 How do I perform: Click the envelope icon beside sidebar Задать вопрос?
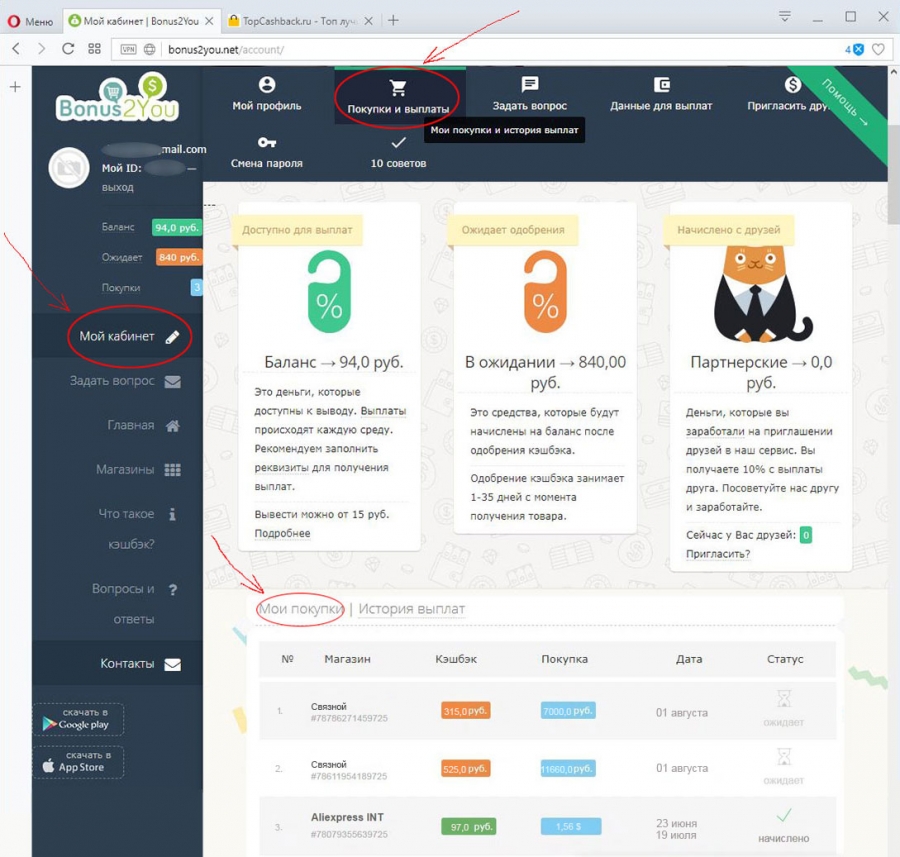click(x=172, y=382)
